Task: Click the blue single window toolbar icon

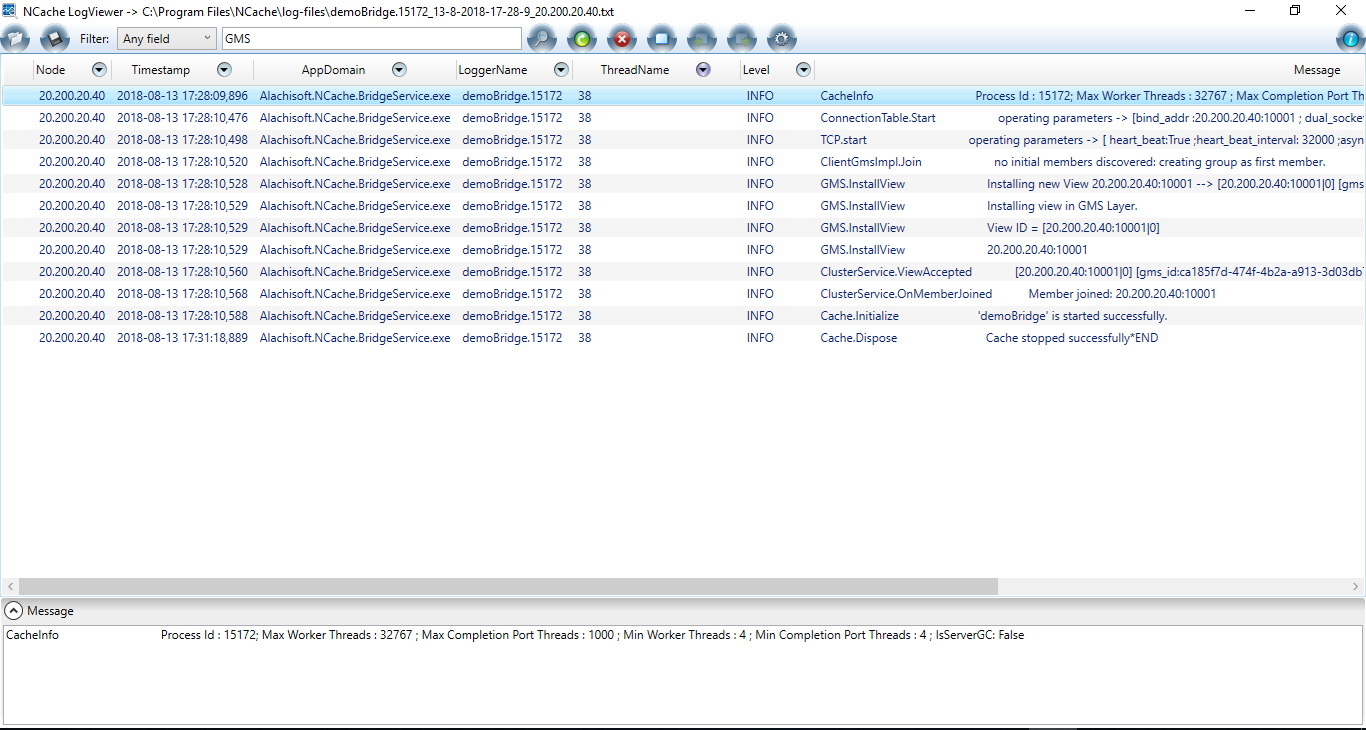Action: coord(662,39)
